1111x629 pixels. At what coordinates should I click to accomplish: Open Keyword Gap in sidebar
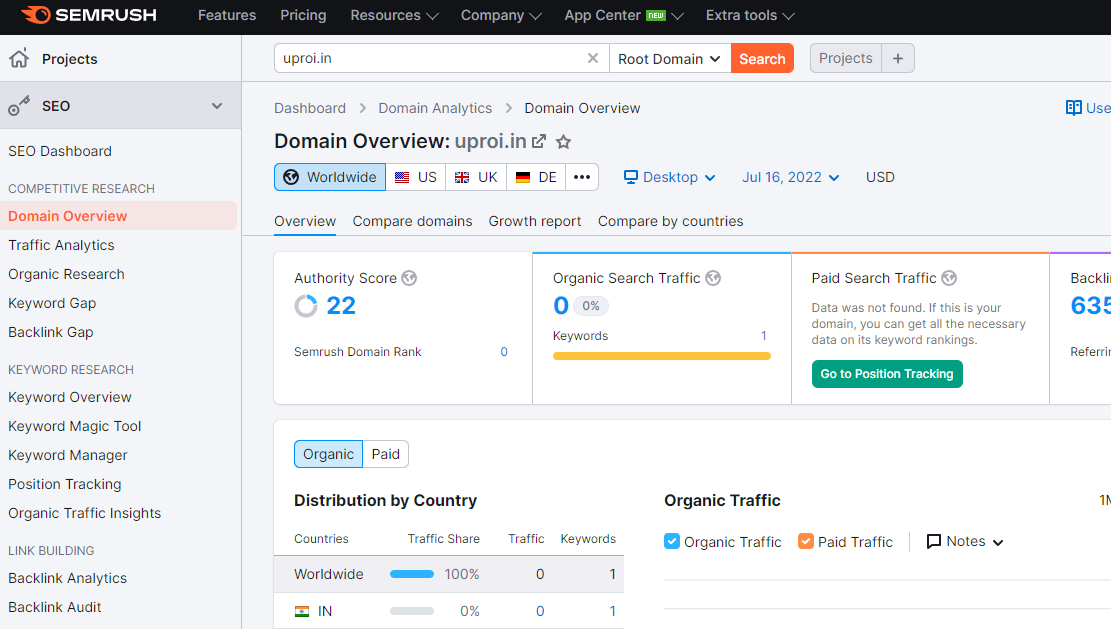(x=52, y=303)
